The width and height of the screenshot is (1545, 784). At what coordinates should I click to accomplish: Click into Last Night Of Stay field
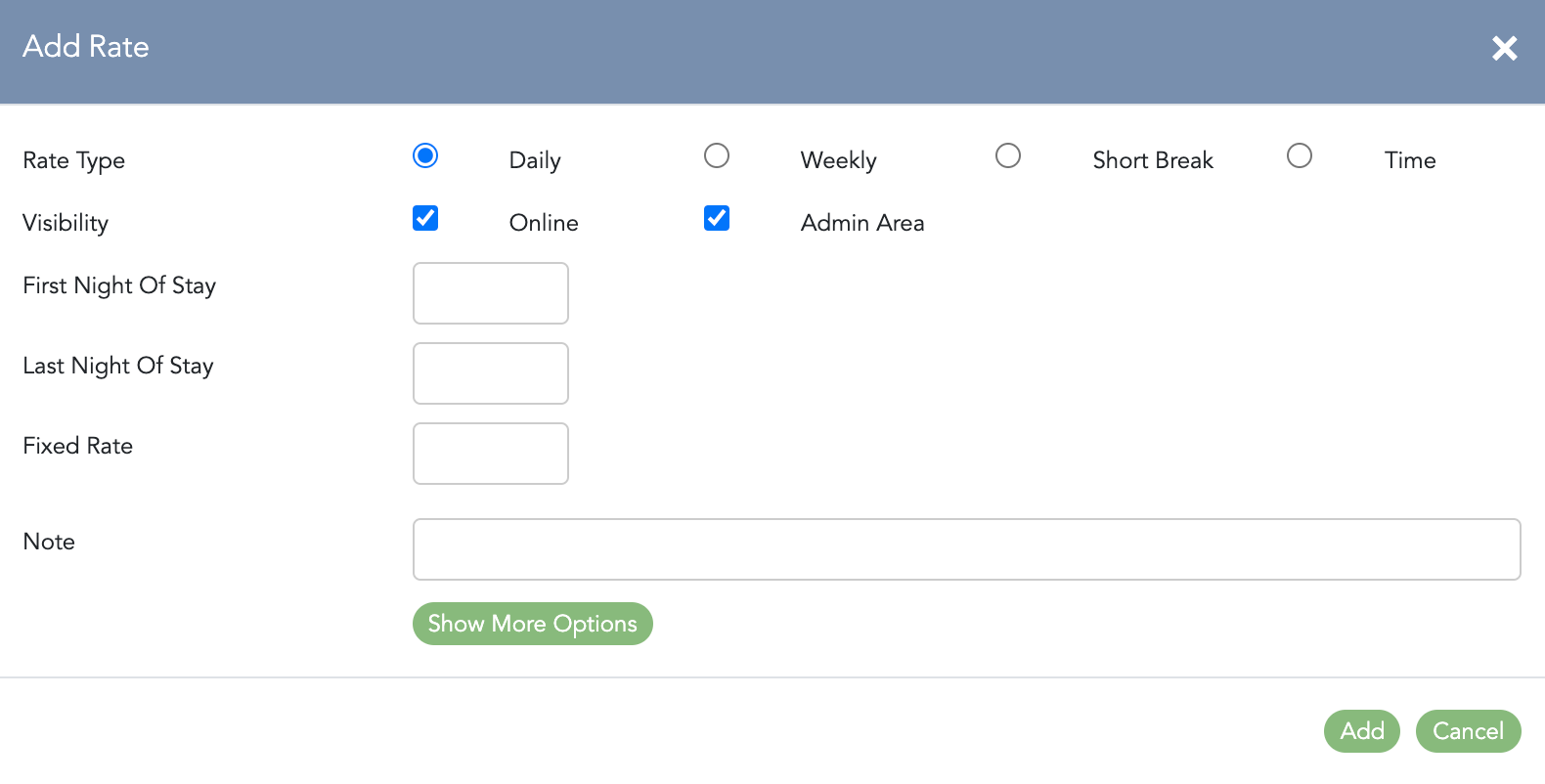coord(491,373)
